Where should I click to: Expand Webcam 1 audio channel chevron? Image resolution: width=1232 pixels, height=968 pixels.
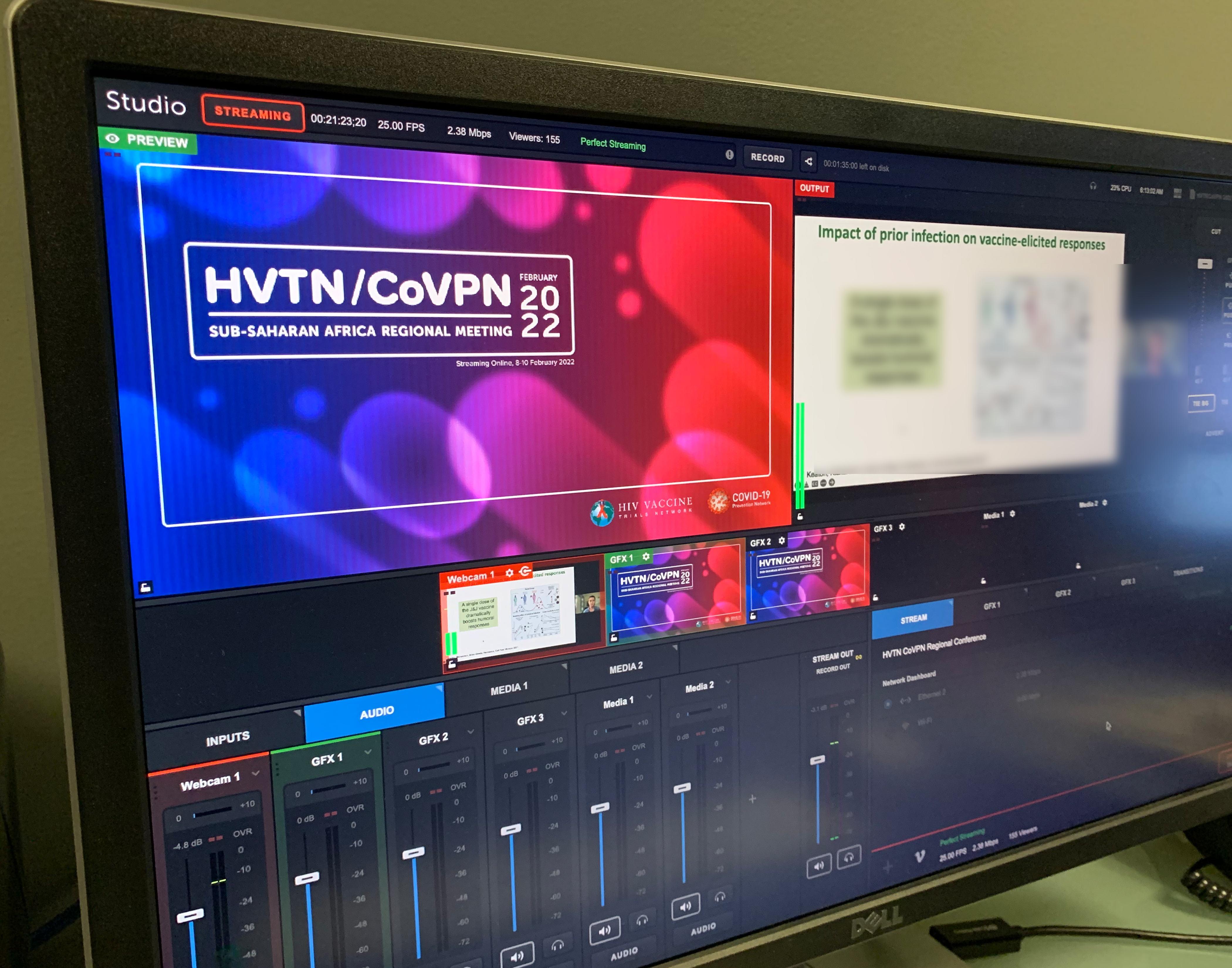click(x=256, y=773)
